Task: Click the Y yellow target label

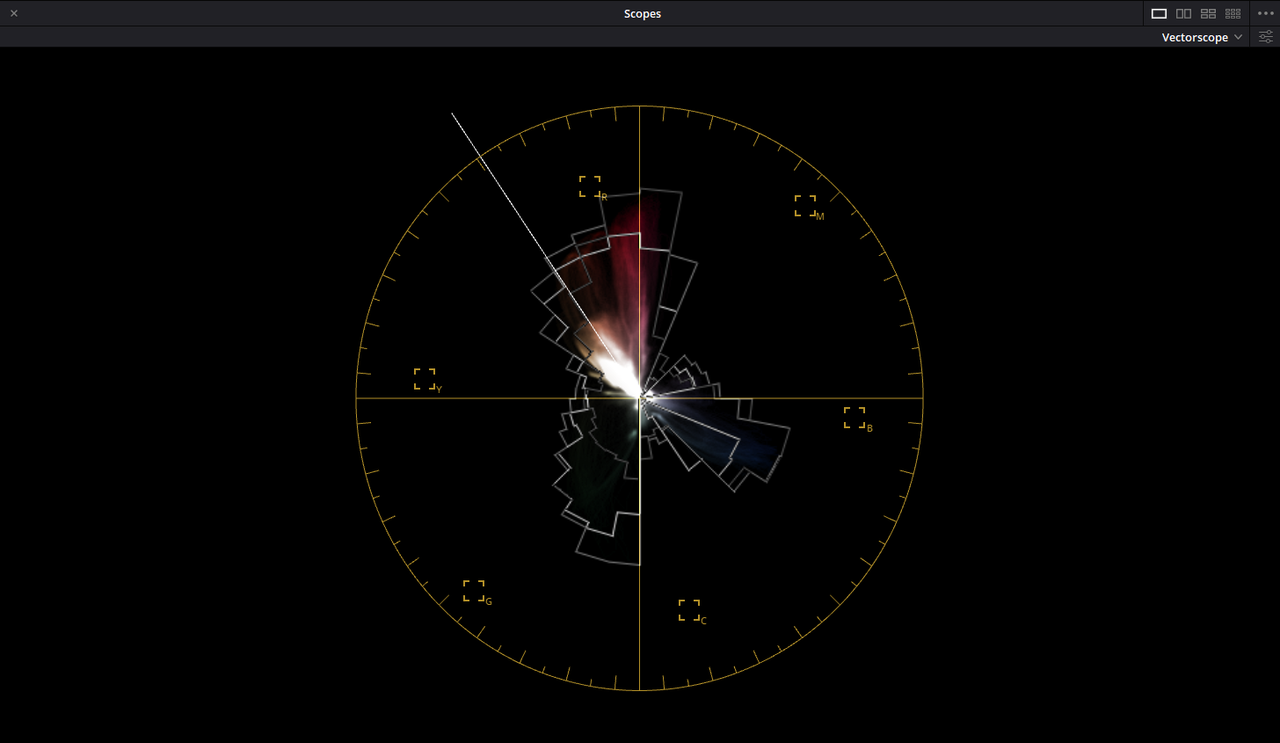Action: pyautogui.click(x=439, y=390)
